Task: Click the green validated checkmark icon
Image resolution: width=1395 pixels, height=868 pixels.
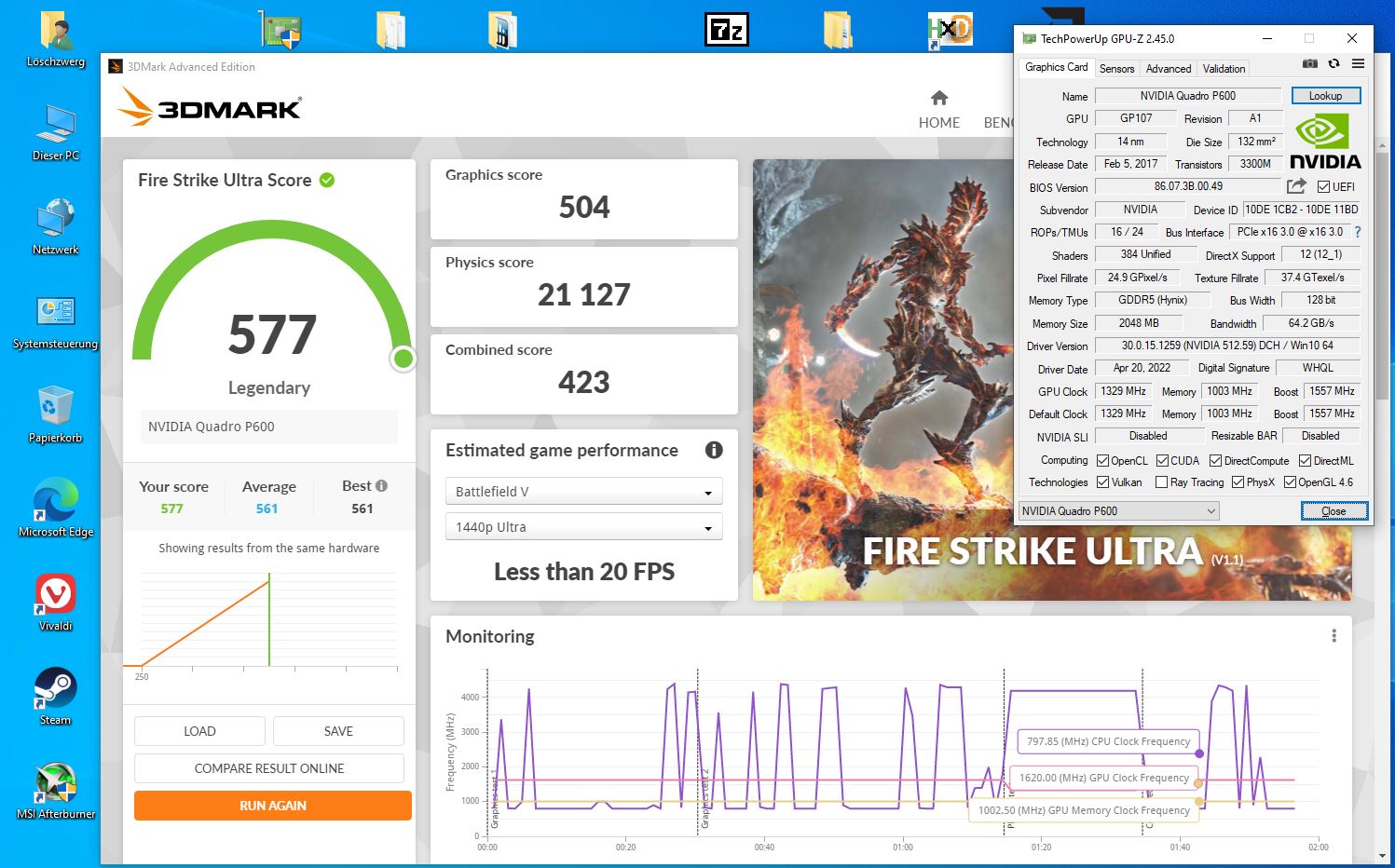Action: (x=327, y=180)
